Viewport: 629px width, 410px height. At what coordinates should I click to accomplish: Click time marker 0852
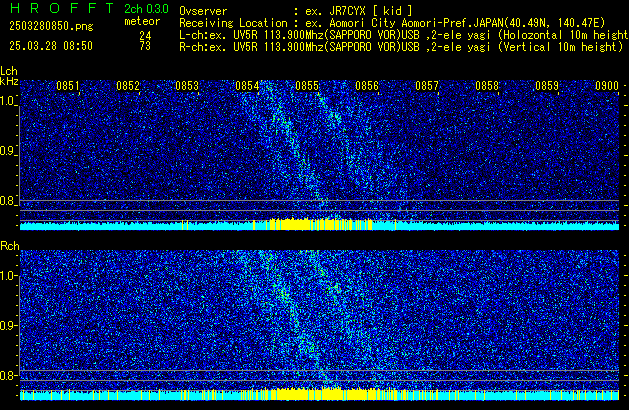coord(128,86)
